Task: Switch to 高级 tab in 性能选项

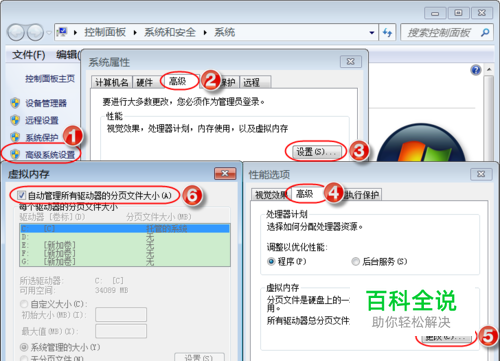Action: click(305, 194)
